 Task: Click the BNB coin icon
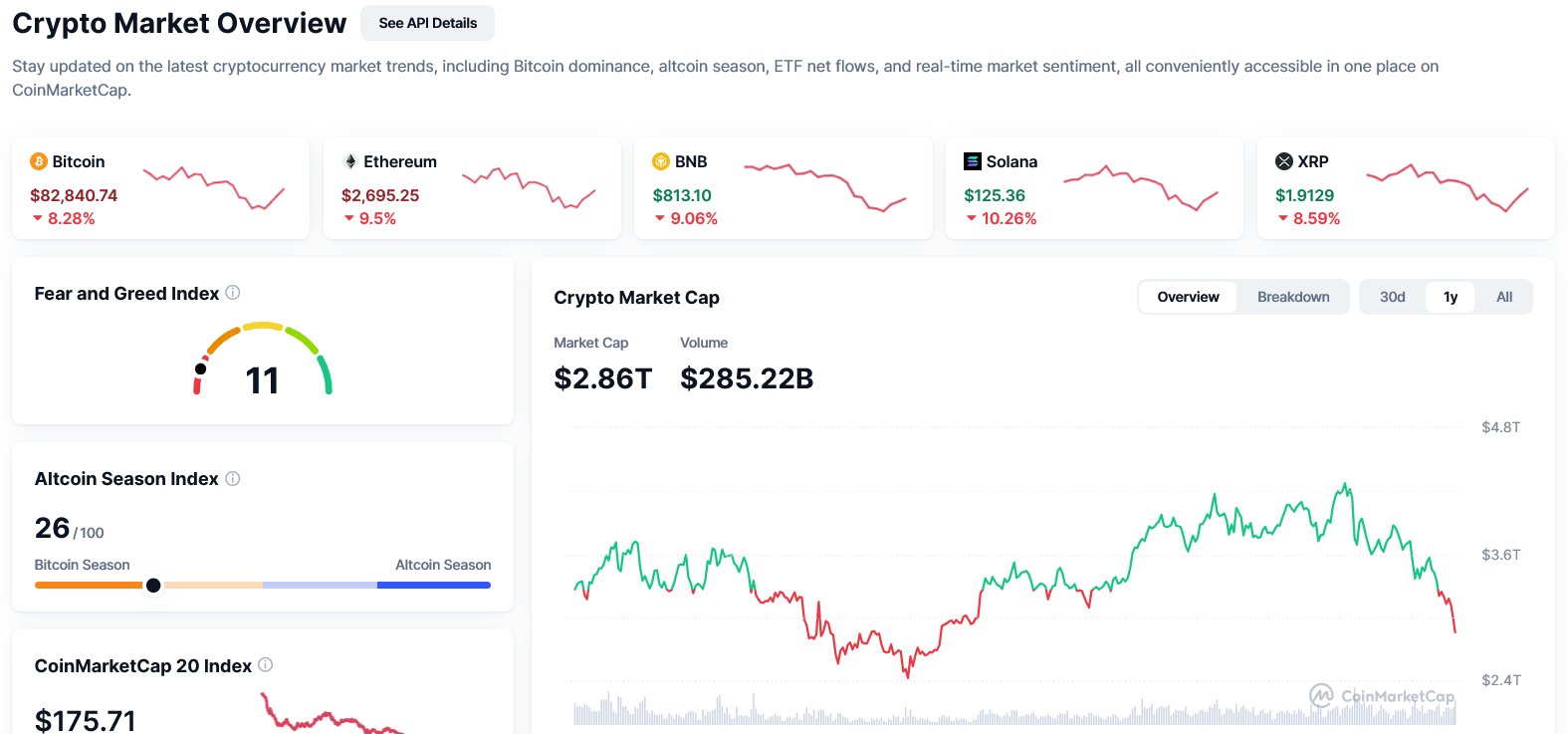tap(661, 161)
